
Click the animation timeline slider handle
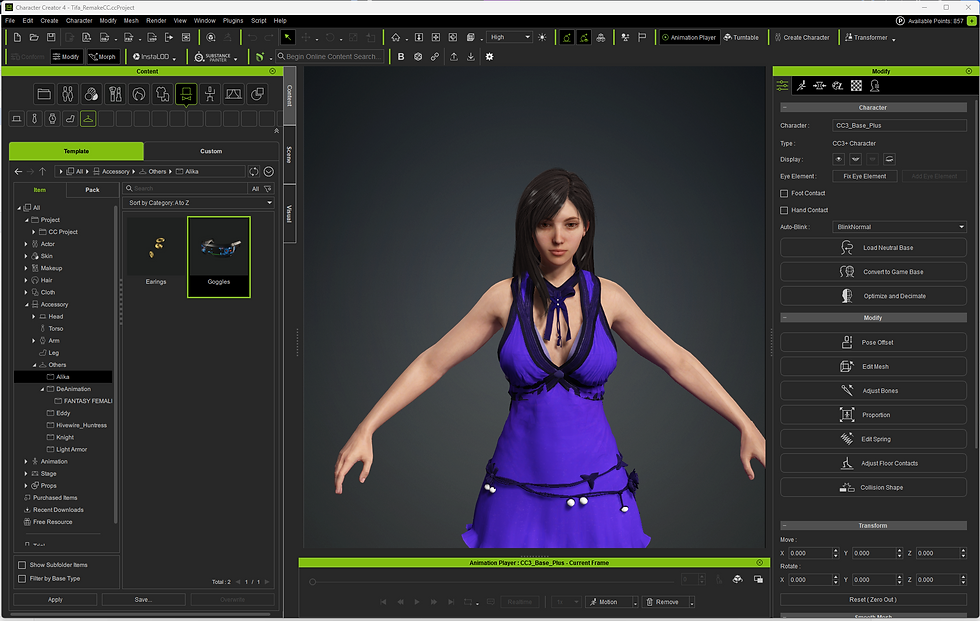pyautogui.click(x=312, y=582)
